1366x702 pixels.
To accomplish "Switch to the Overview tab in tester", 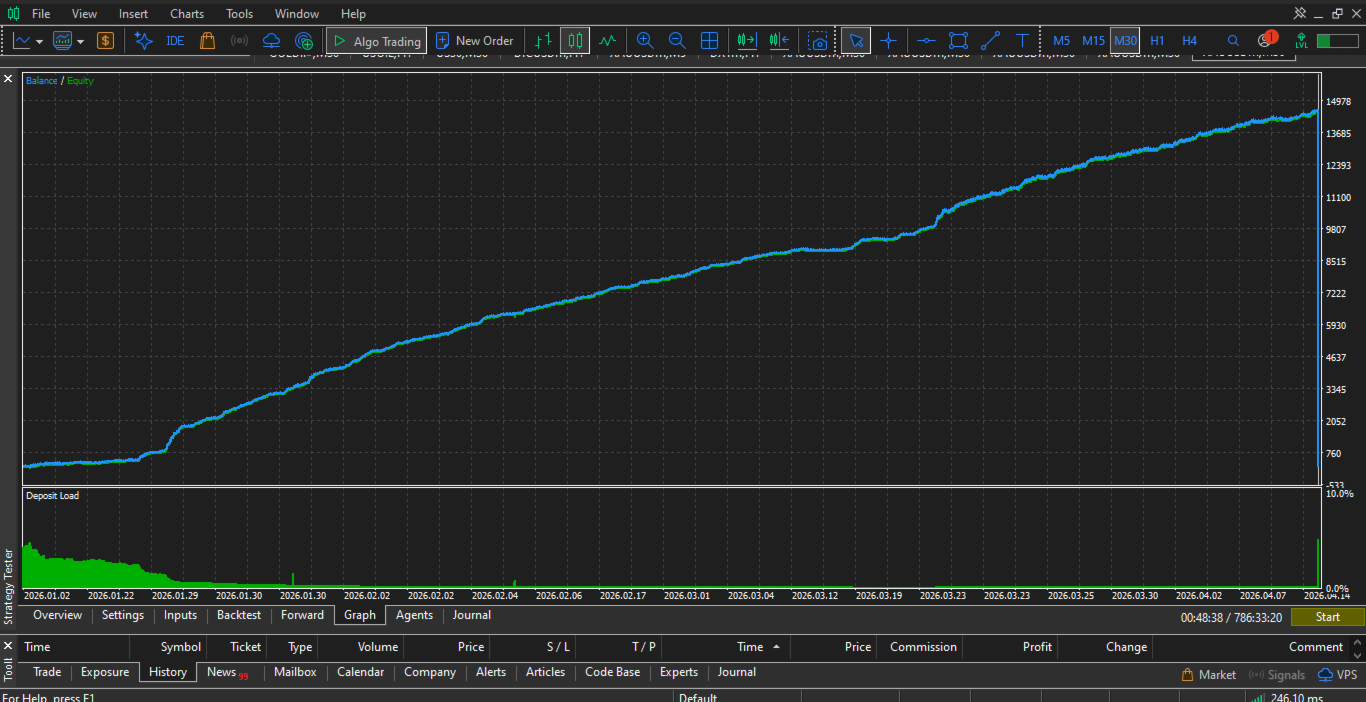I will pyautogui.click(x=57, y=615).
